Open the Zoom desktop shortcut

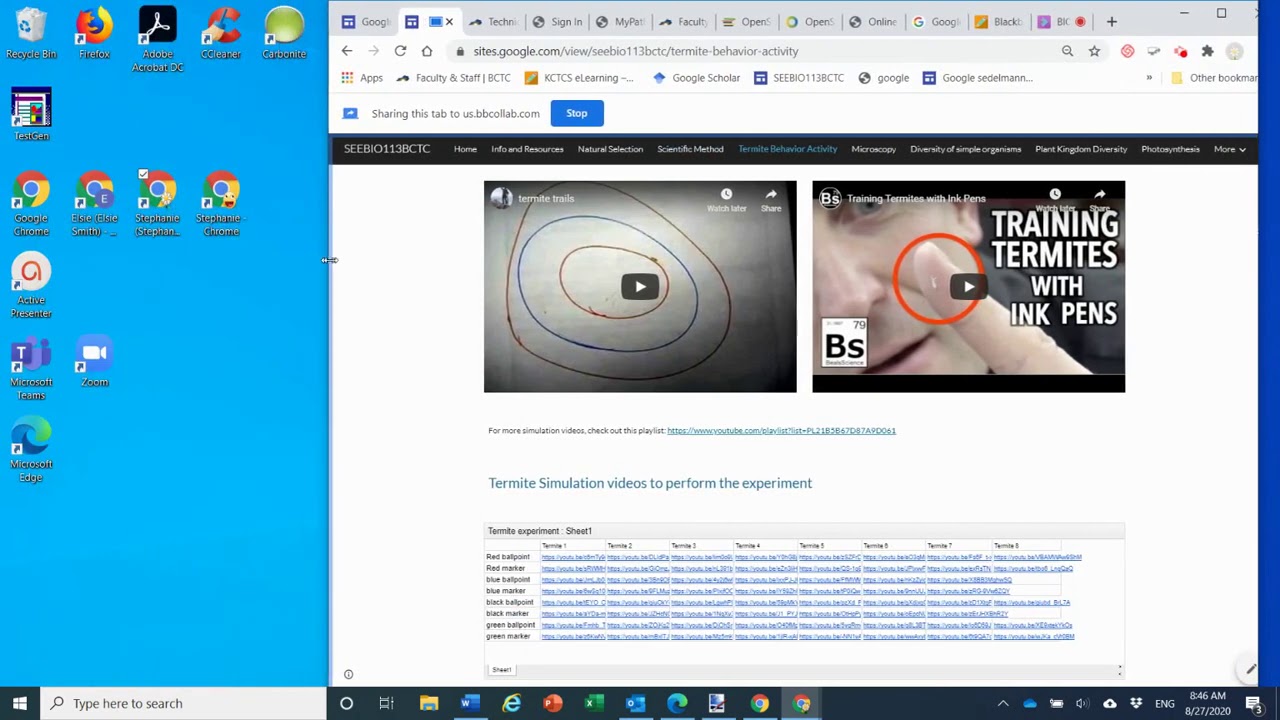tap(94, 361)
